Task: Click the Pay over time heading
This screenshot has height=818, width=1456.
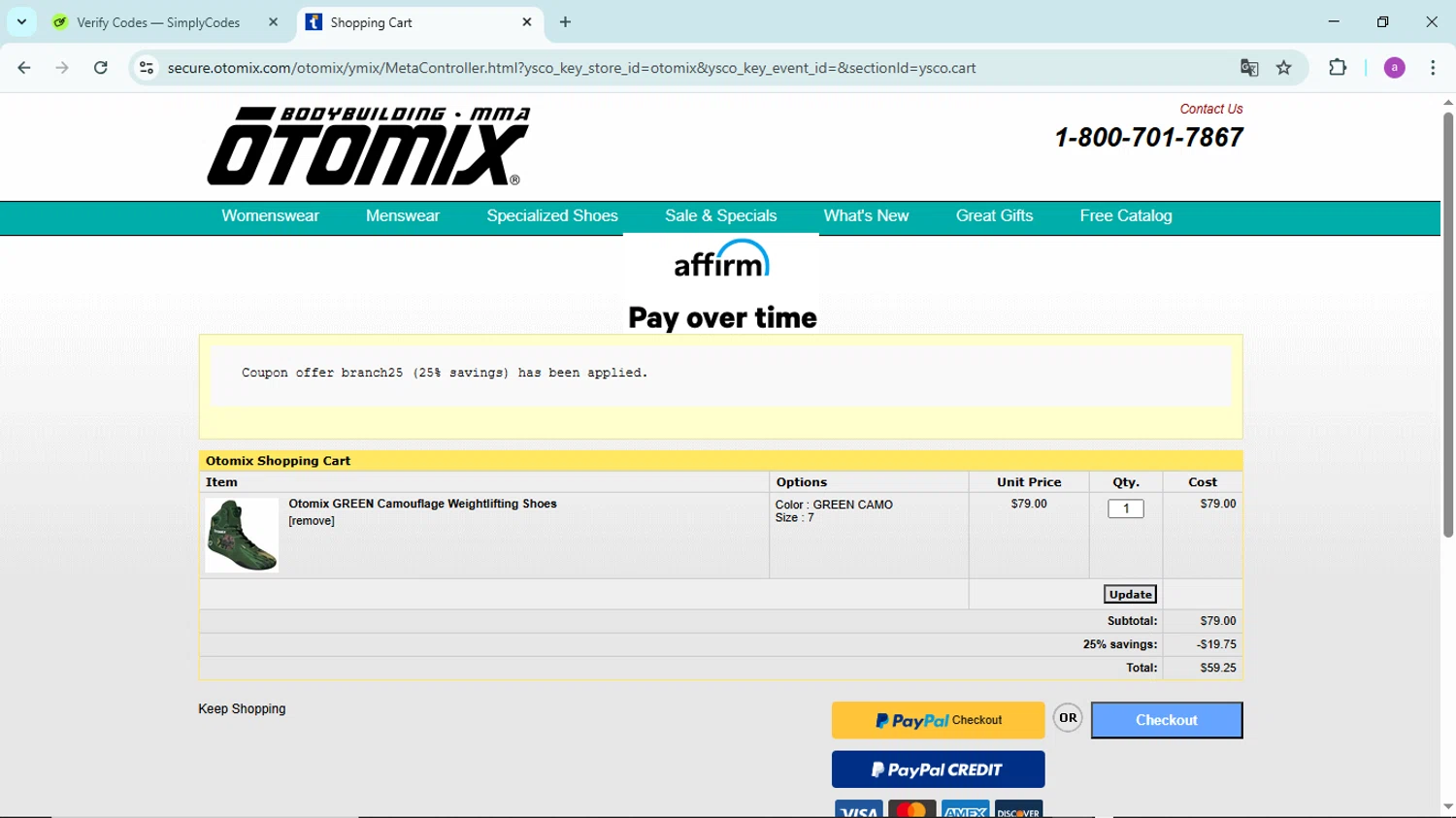Action: (x=722, y=317)
